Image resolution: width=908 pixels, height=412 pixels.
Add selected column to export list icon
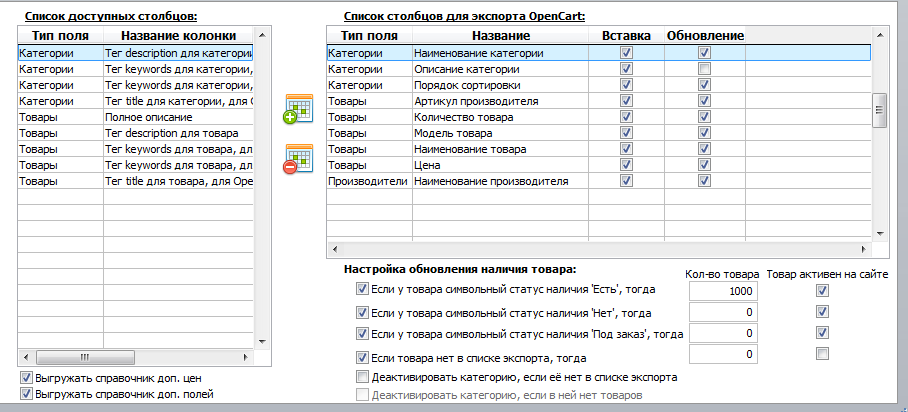point(298,108)
